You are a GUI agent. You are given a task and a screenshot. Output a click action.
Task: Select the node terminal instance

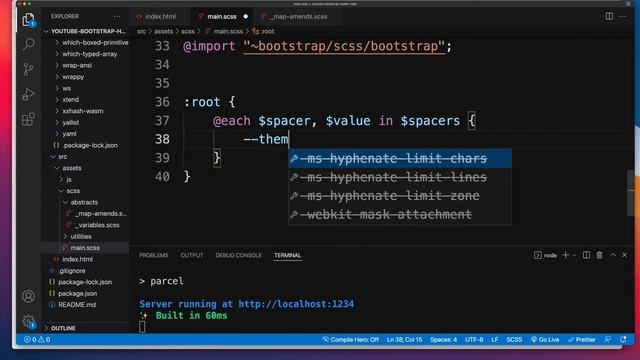coord(545,255)
